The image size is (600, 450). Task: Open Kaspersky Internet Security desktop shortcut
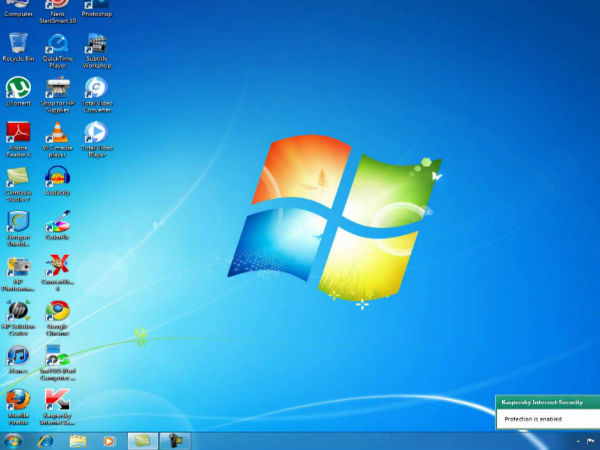57,407
